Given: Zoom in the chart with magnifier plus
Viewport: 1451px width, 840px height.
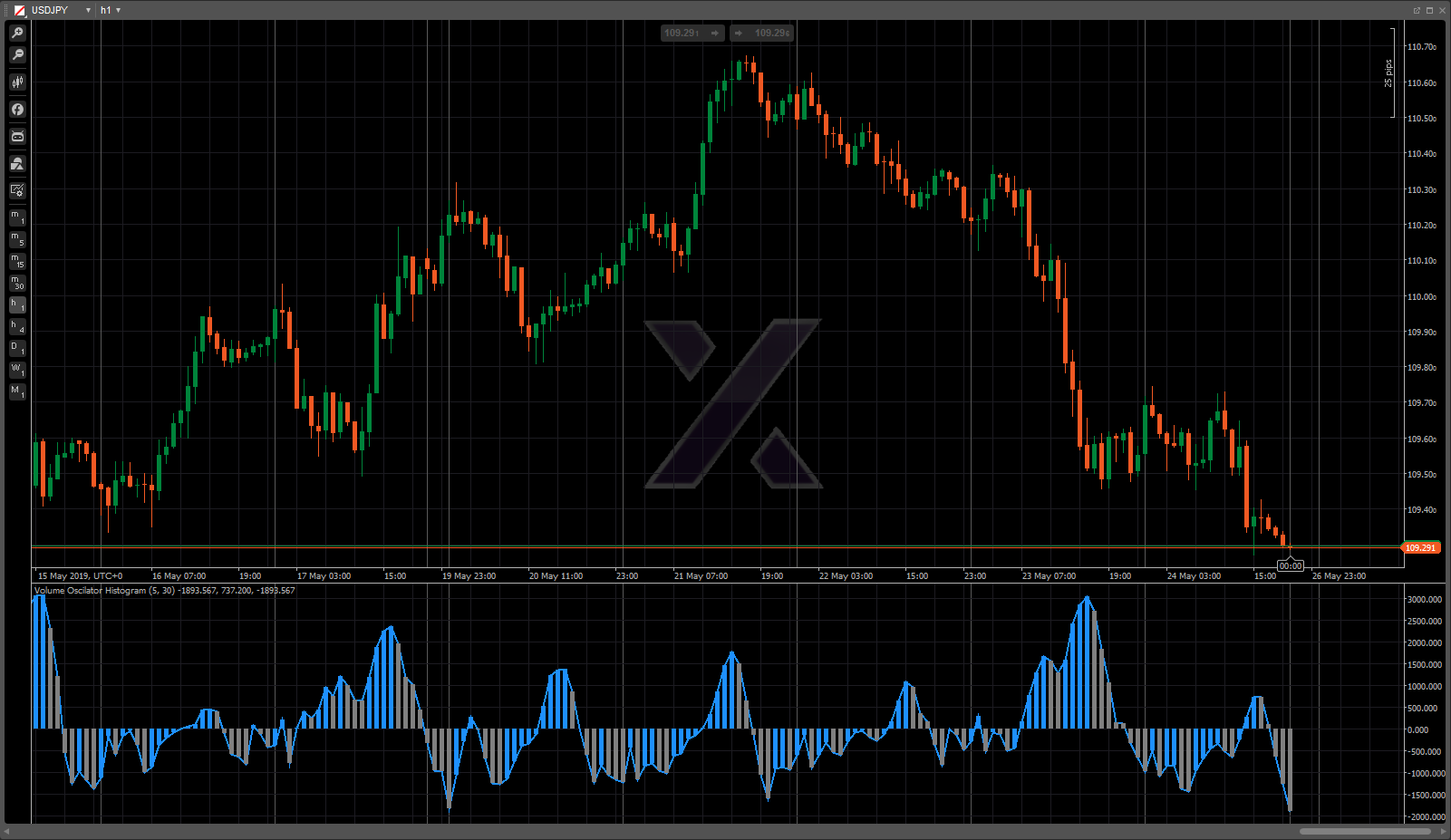Looking at the screenshot, I should point(17,33).
